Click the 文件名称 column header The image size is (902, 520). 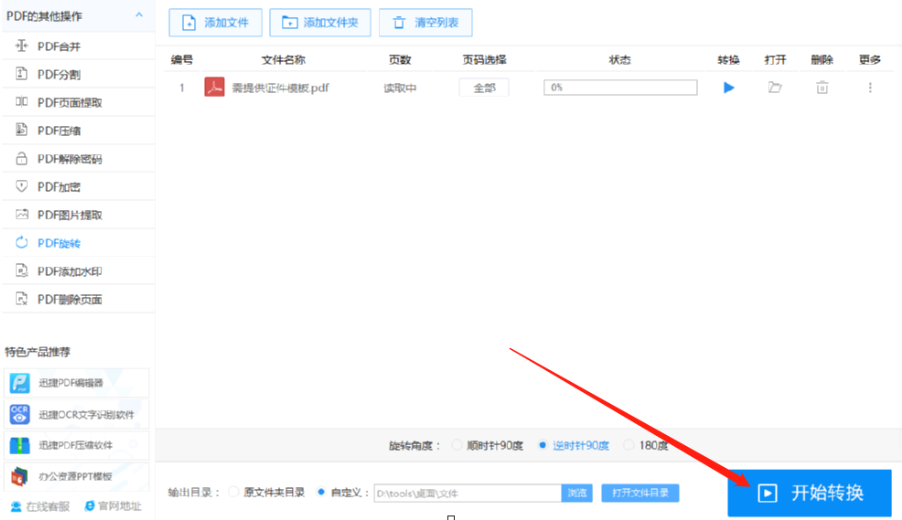coord(284,60)
